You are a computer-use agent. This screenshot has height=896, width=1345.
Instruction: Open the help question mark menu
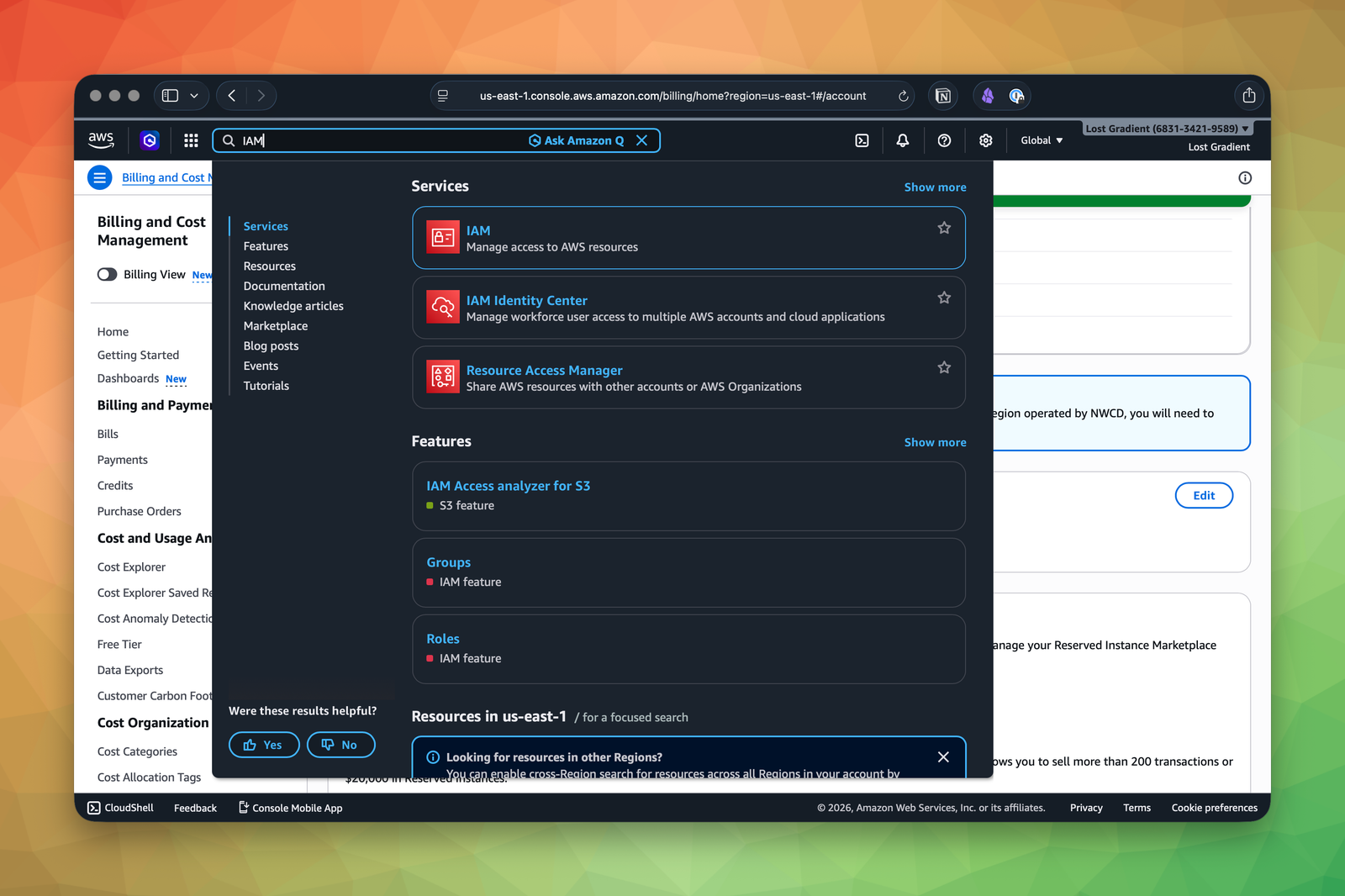click(x=944, y=140)
